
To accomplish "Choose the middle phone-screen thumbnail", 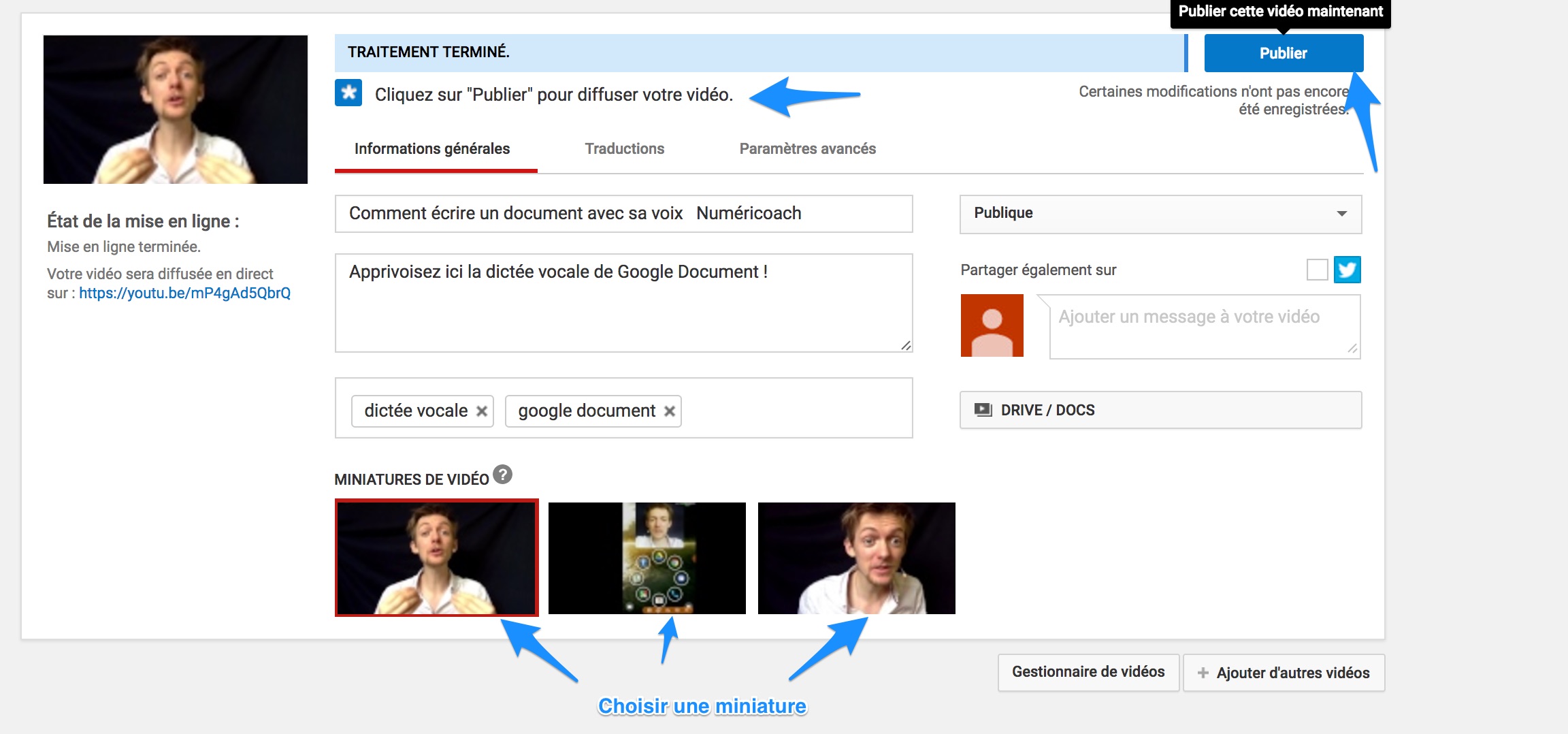I will (647, 558).
